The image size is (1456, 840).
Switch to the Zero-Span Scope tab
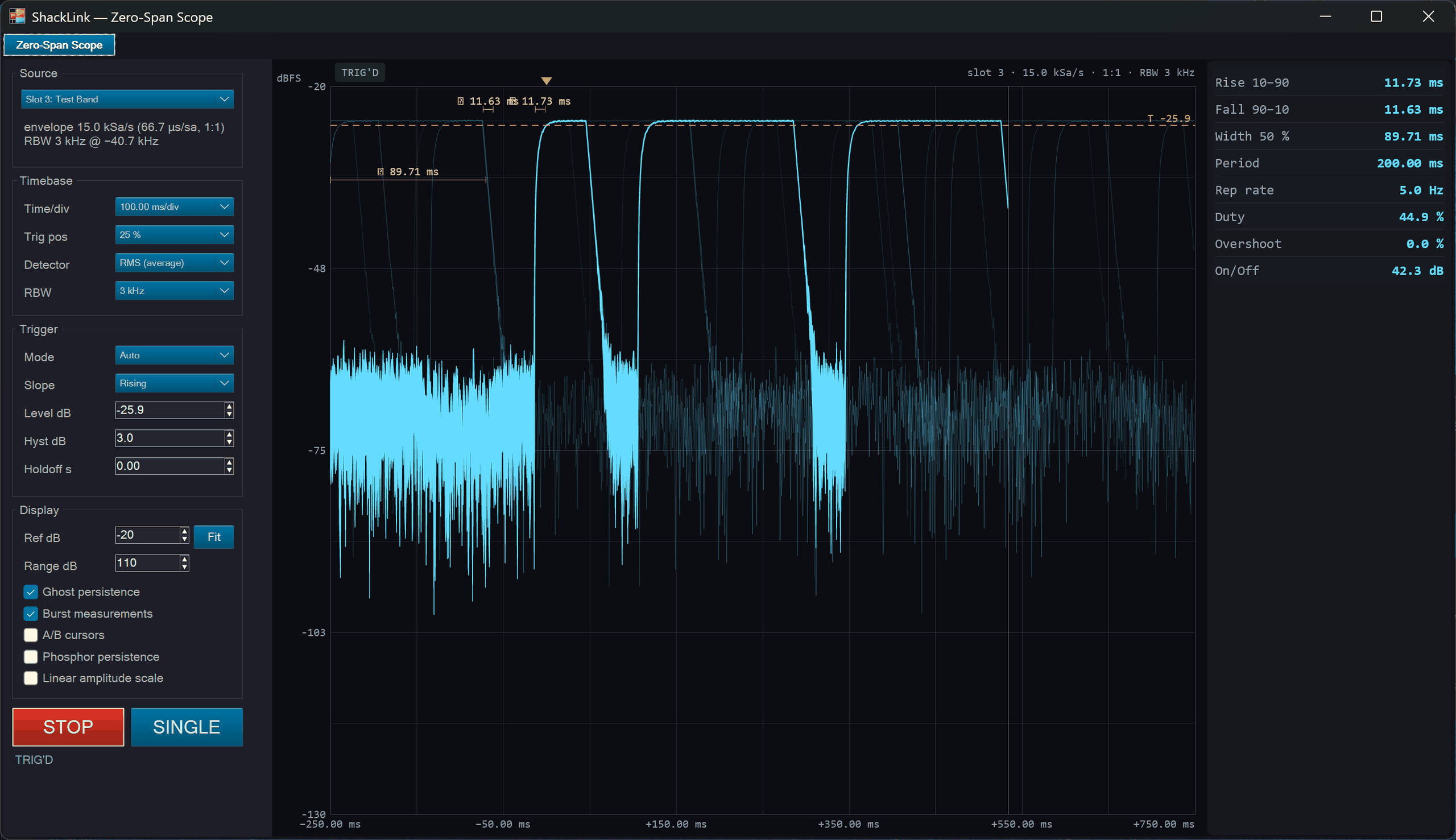click(x=59, y=45)
